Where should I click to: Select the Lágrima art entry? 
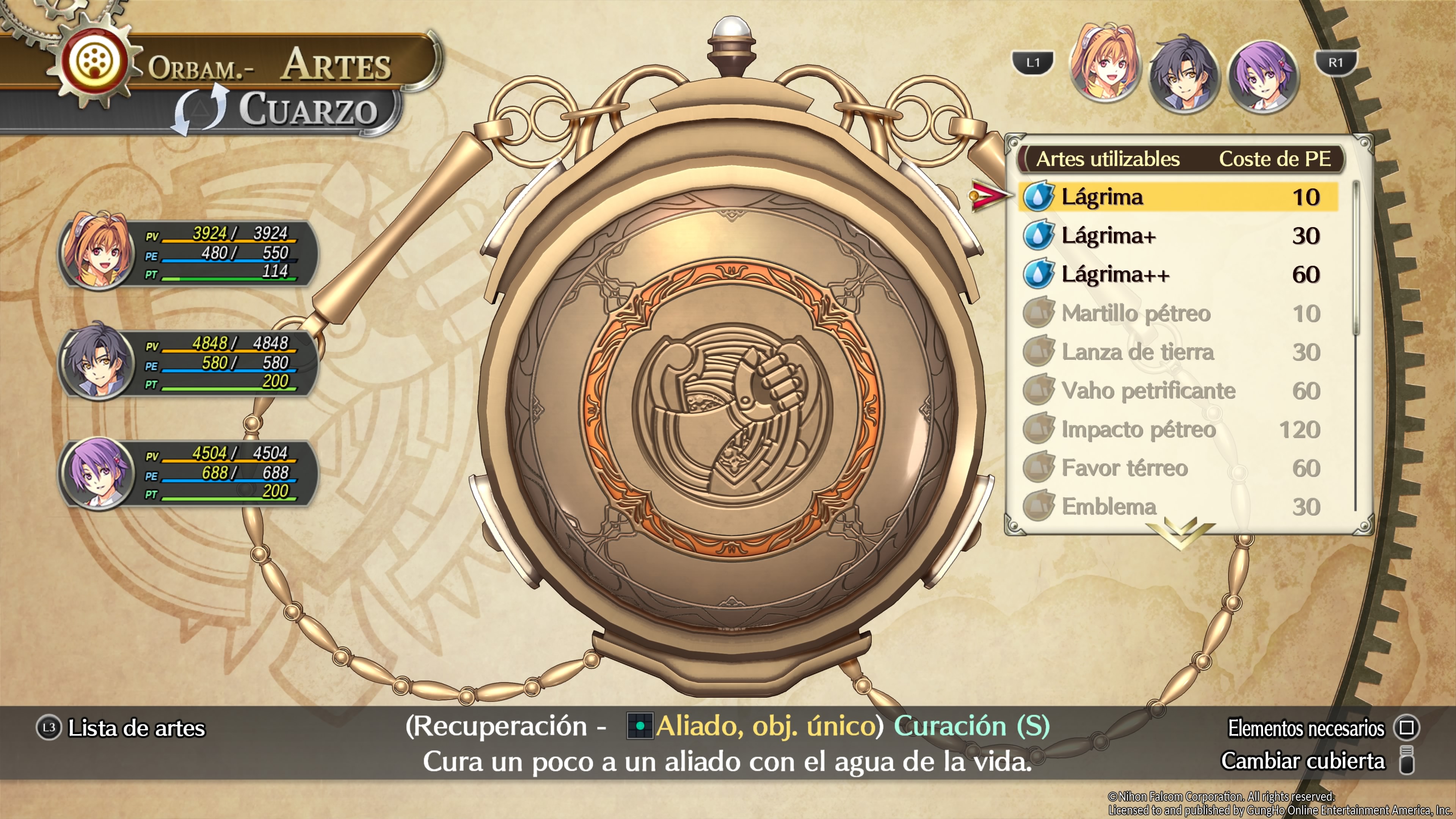point(1178,197)
